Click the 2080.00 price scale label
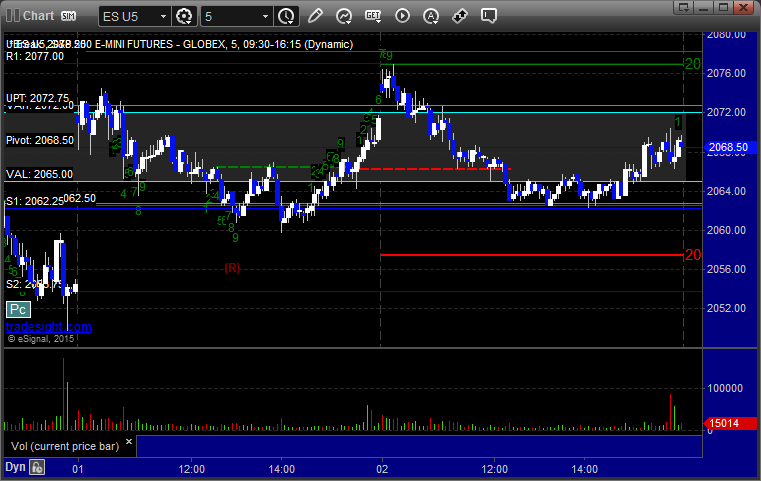The image size is (761, 481). [x=726, y=35]
